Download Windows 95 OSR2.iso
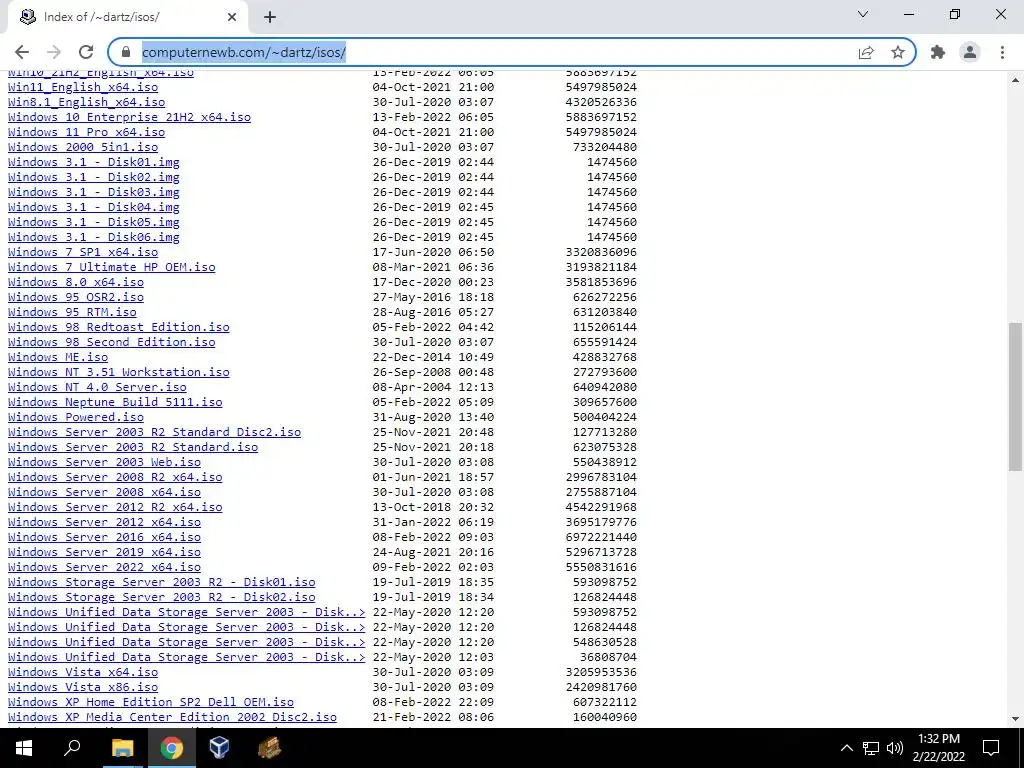 point(76,297)
